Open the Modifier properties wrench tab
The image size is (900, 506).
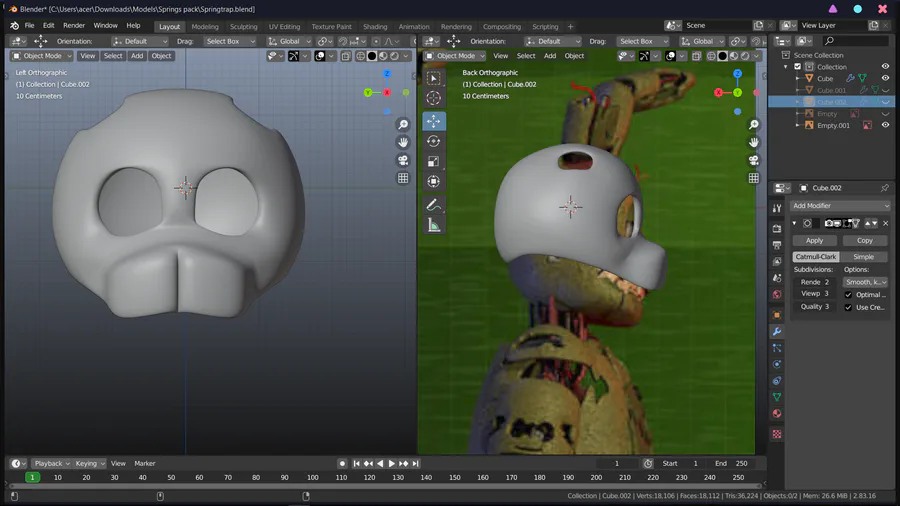pos(776,331)
